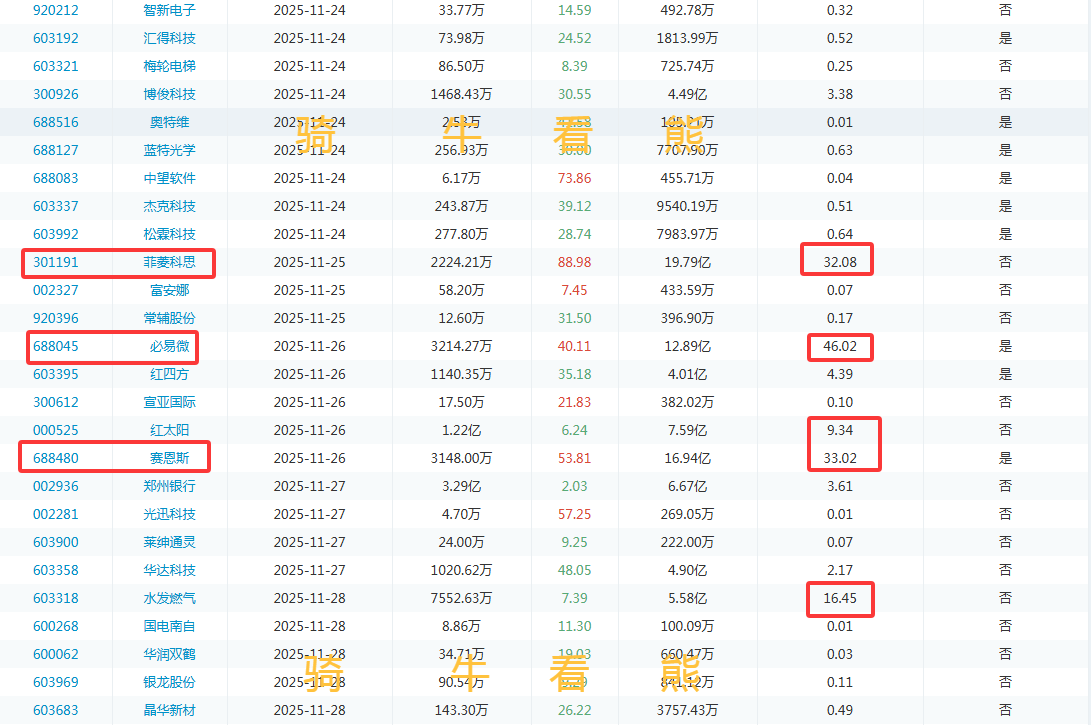
Task: Click stock code 603683
Action: (x=56, y=710)
